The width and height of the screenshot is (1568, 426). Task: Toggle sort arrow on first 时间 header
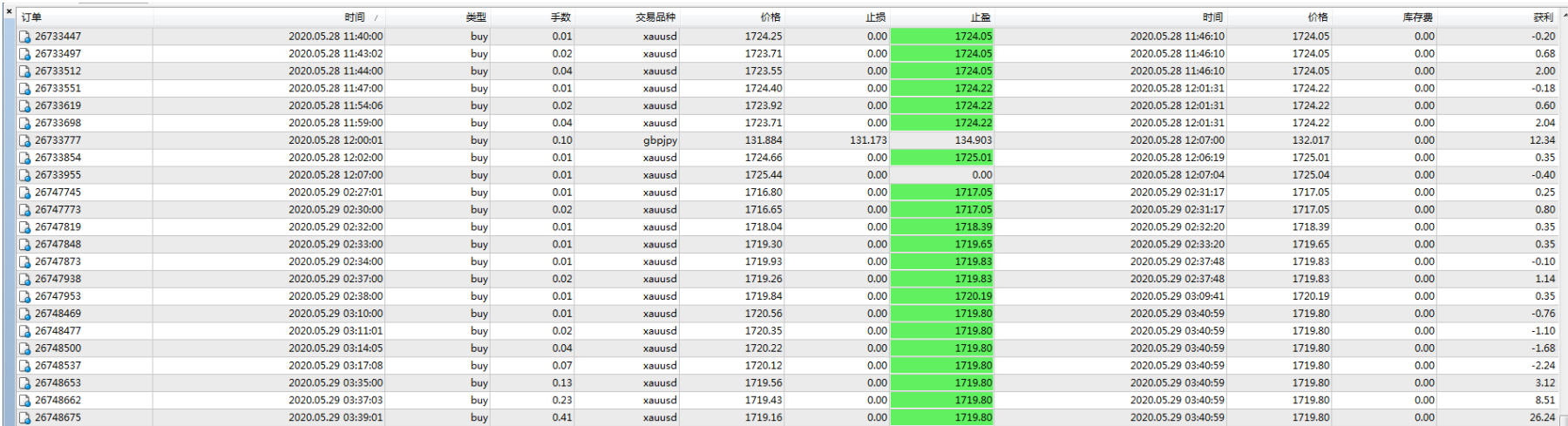click(377, 17)
